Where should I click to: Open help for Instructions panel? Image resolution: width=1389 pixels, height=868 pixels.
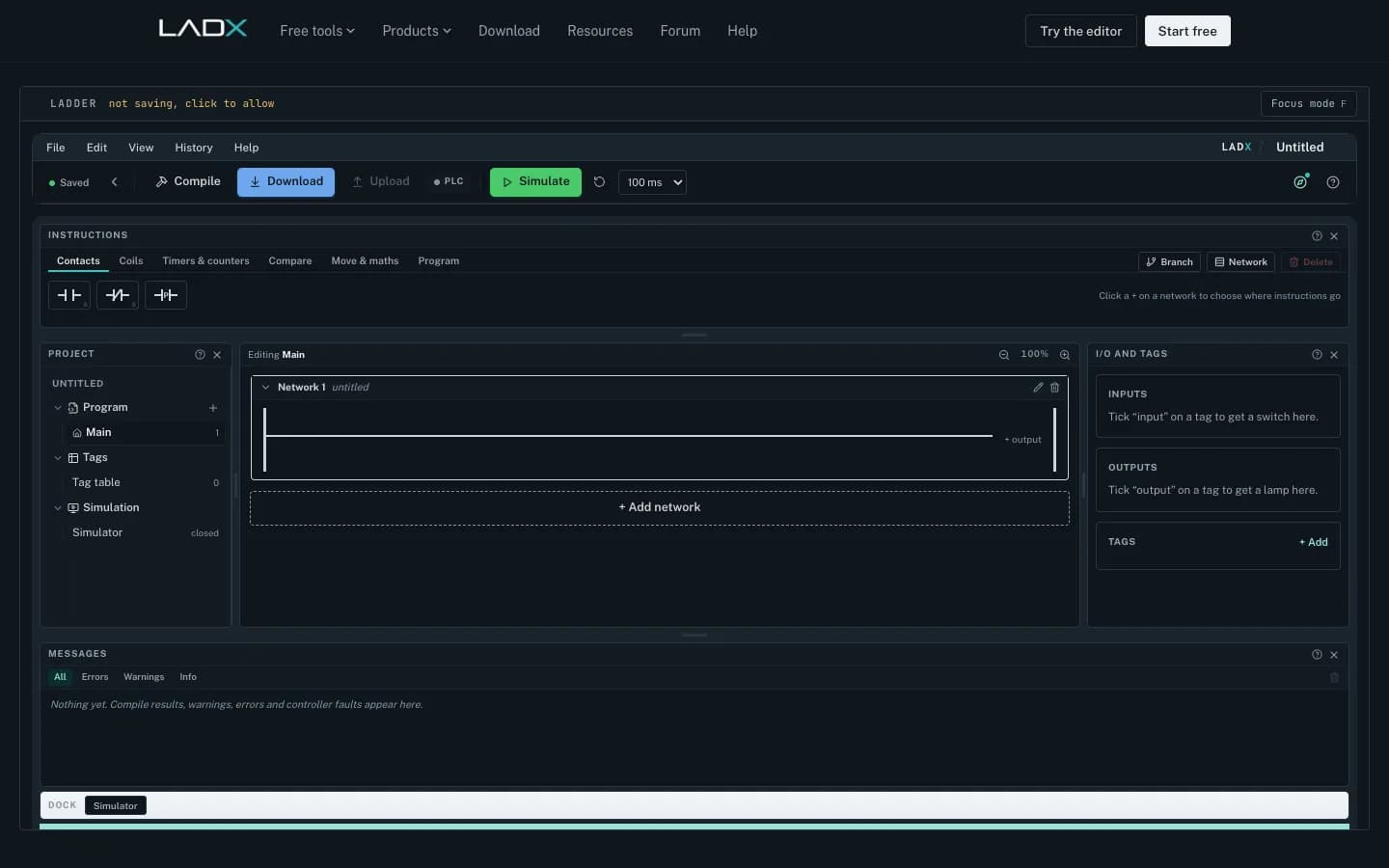pos(1317,236)
